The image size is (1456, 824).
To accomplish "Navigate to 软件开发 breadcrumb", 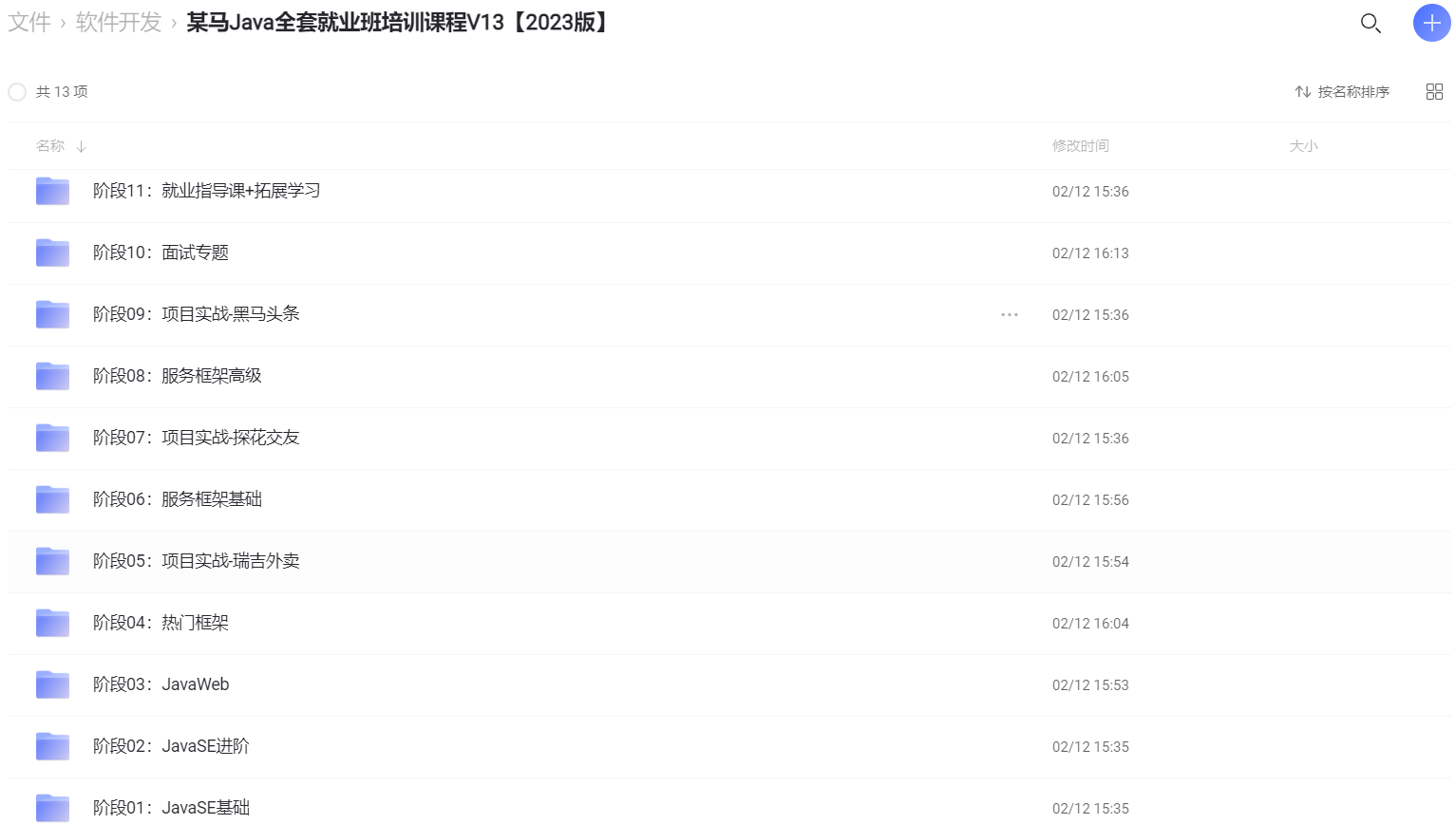I will click(119, 22).
